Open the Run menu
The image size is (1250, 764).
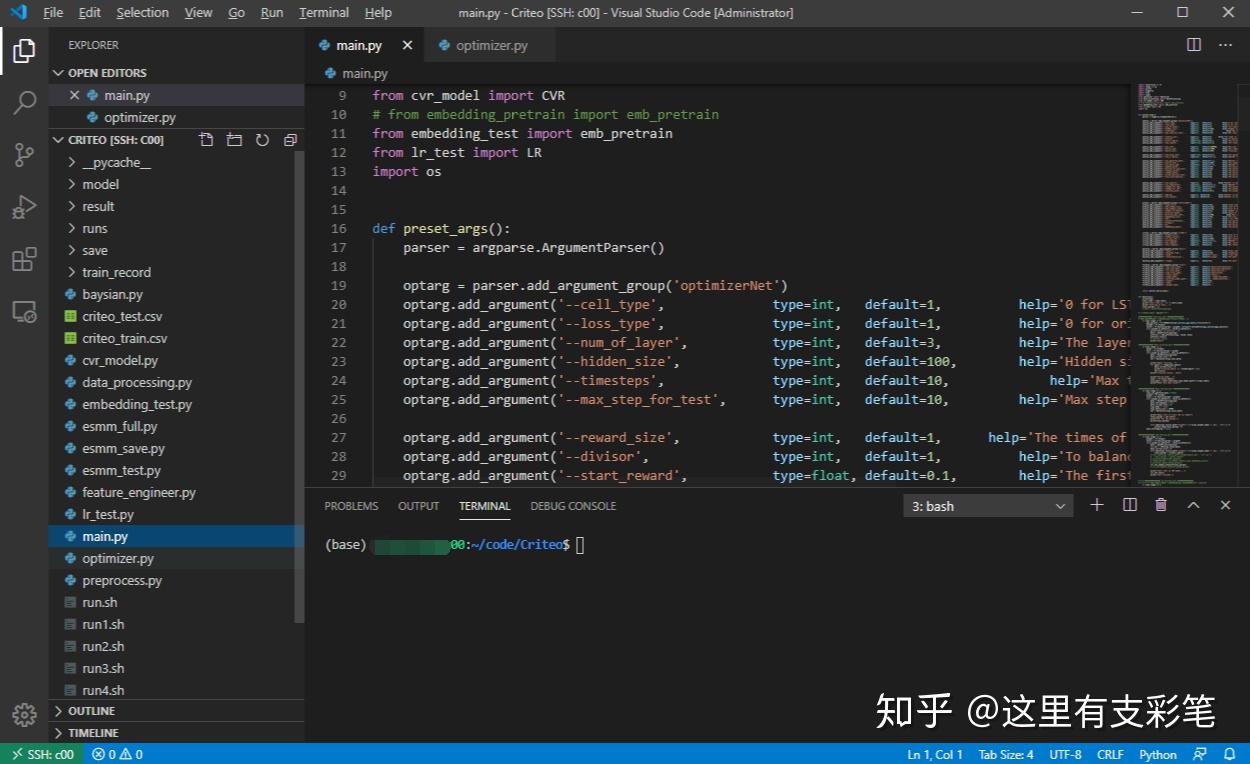pos(271,12)
